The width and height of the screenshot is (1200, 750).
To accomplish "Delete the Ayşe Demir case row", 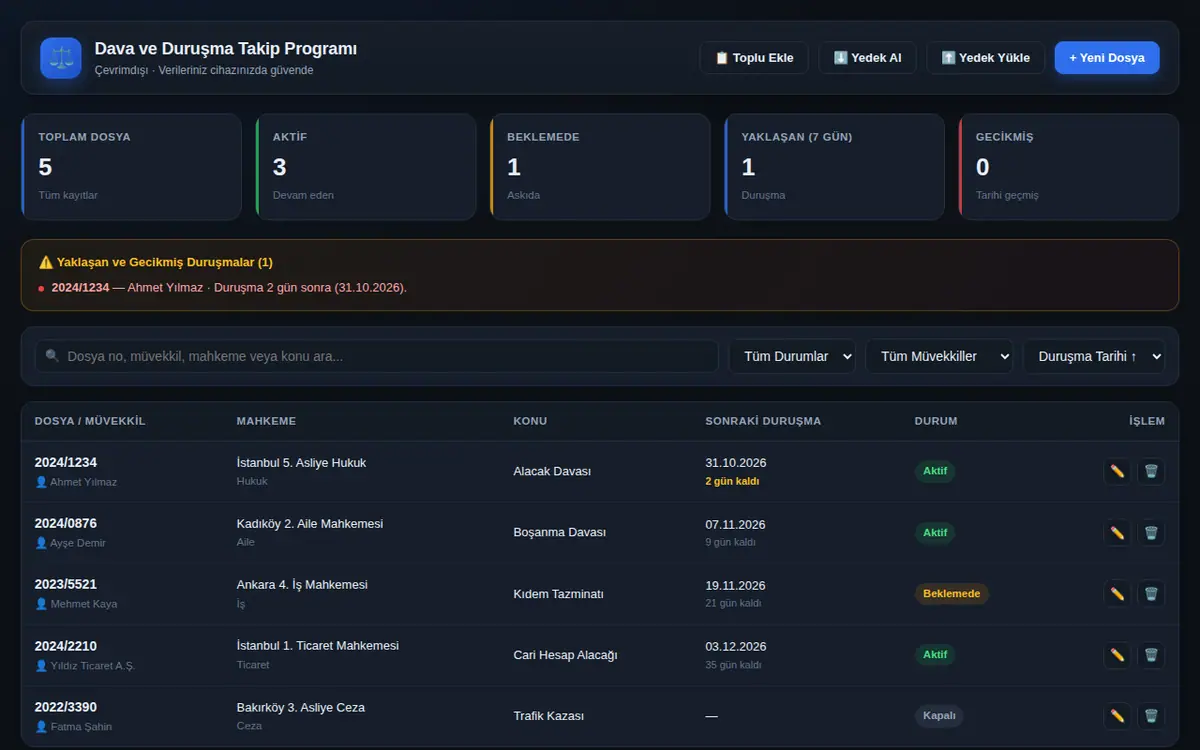I will click(1151, 533).
